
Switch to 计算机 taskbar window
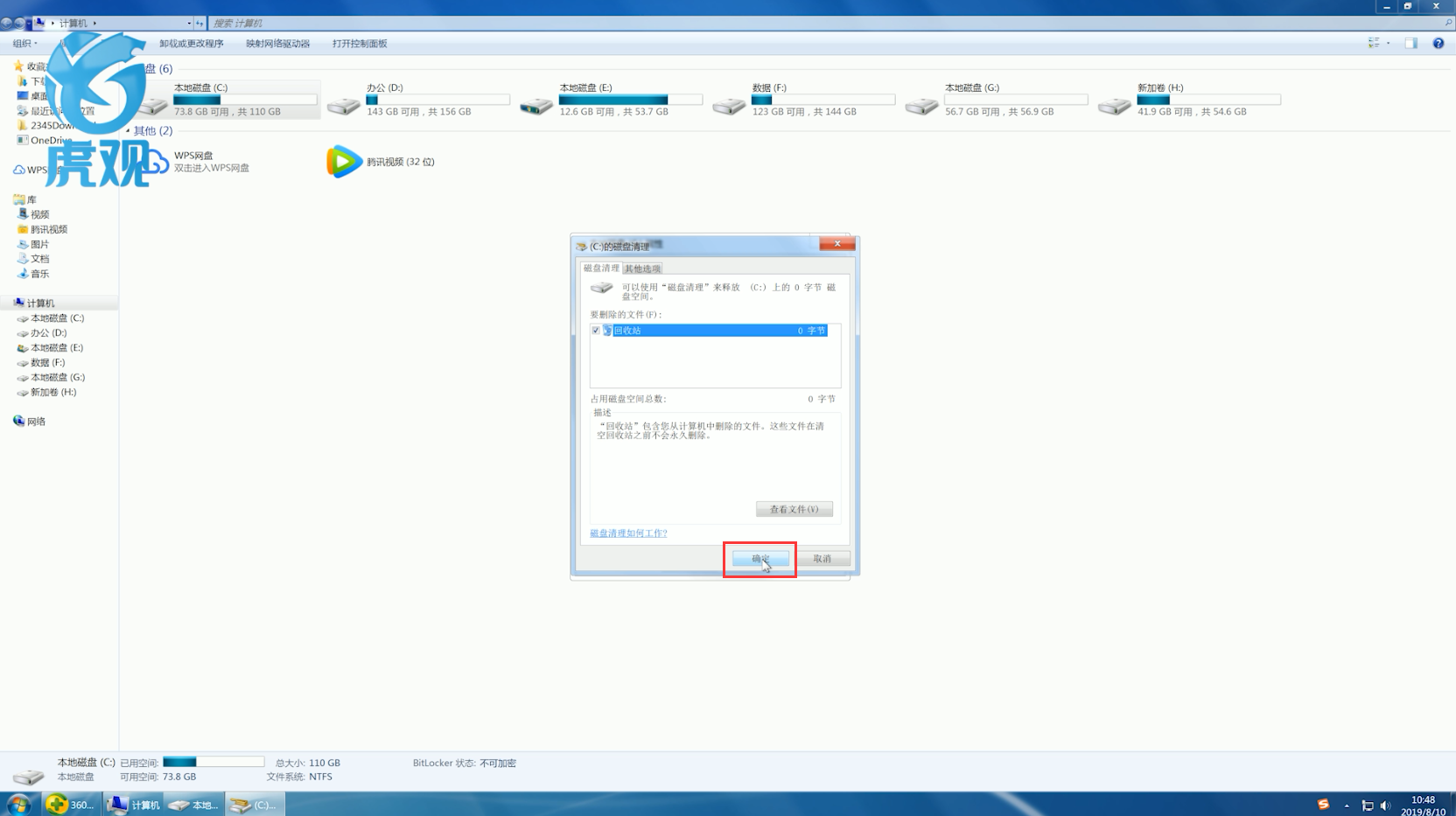click(x=134, y=805)
